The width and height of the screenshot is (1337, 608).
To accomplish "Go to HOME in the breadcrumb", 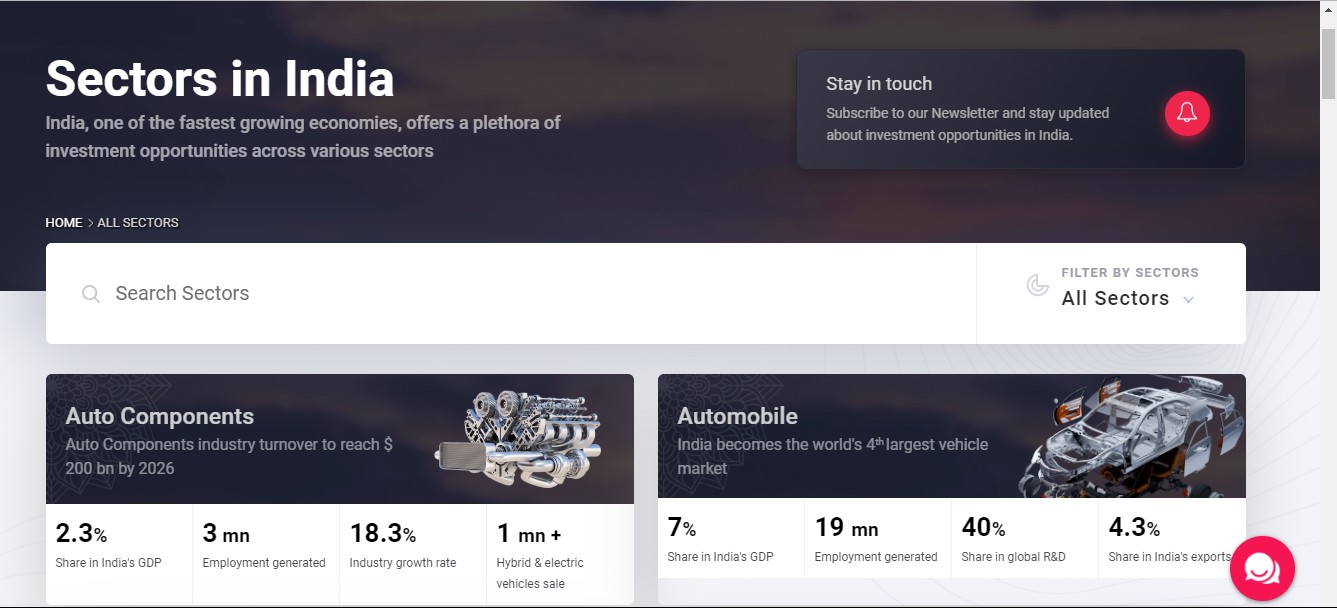I will tap(64, 223).
